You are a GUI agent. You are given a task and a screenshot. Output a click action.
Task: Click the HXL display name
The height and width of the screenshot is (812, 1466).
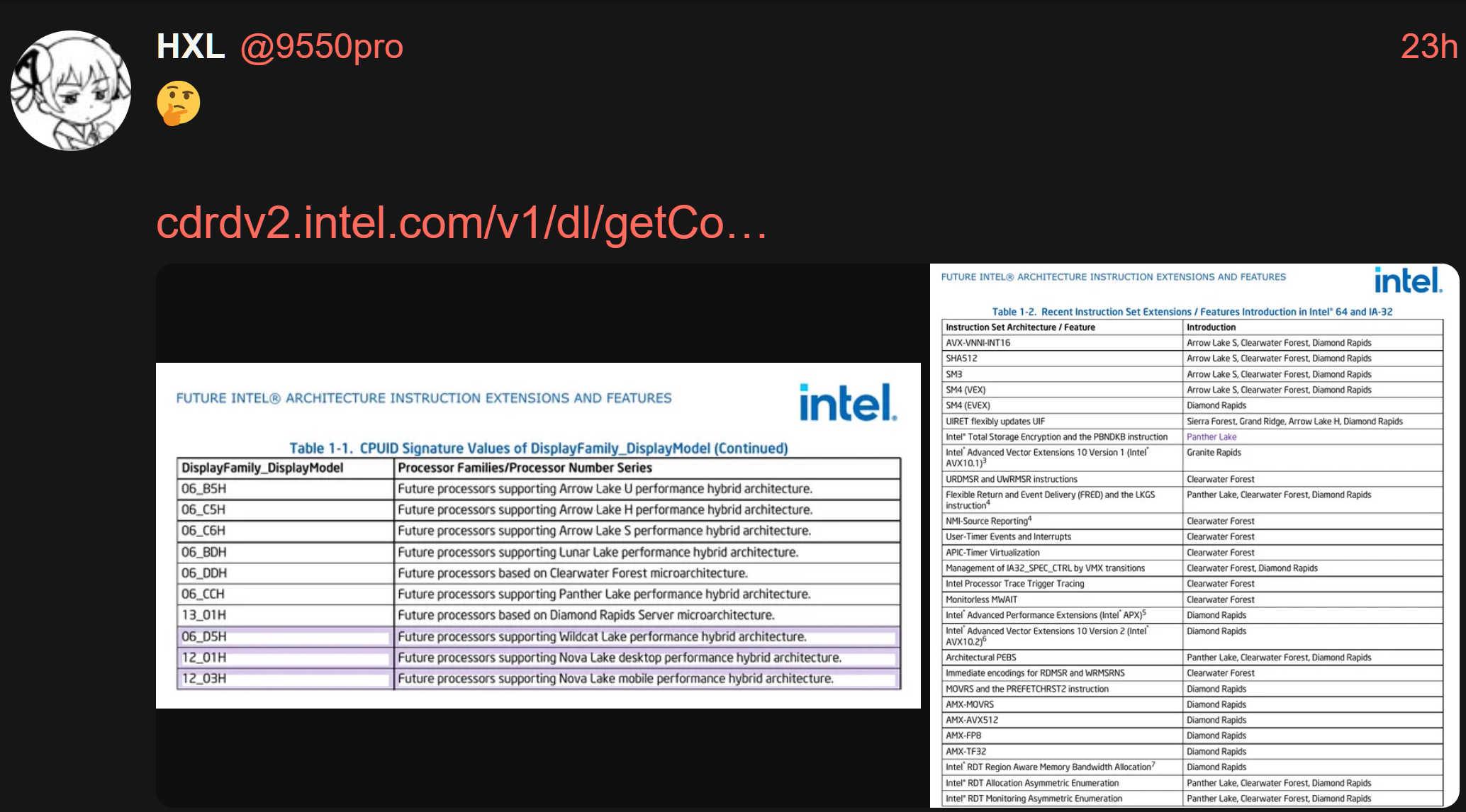coord(190,47)
